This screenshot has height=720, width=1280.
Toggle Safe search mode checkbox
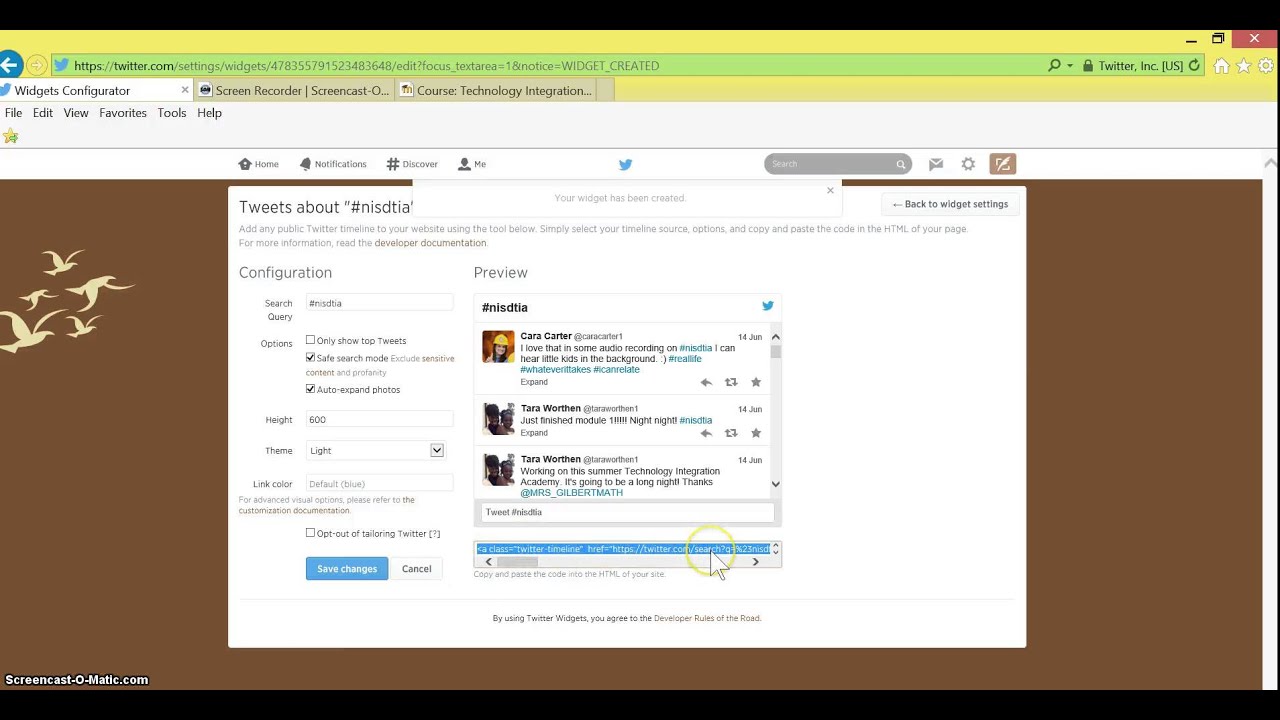[310, 358]
